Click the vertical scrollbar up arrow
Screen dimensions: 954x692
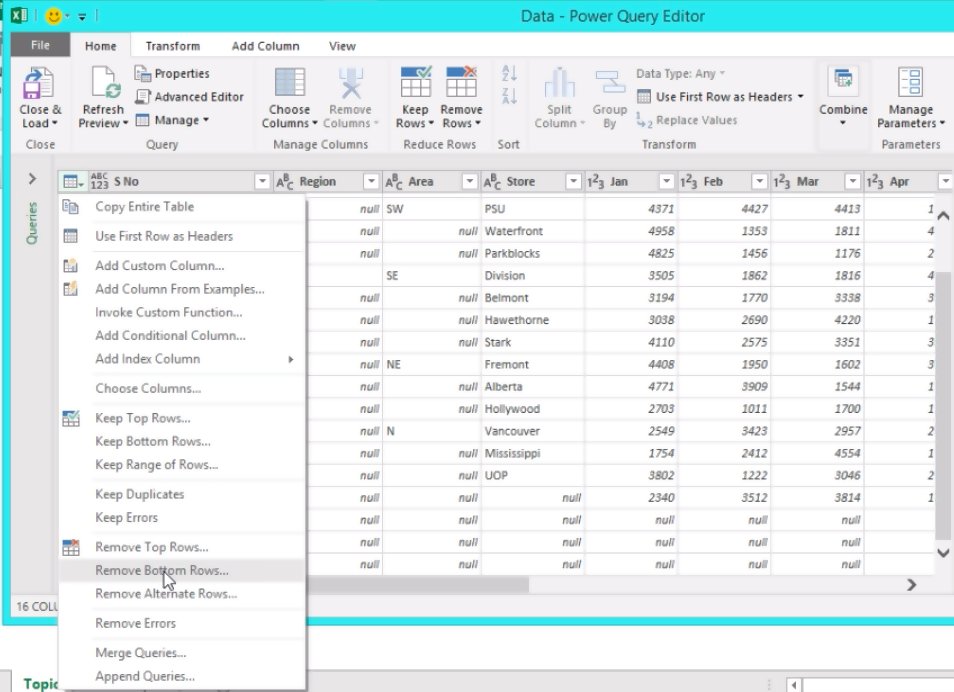tap(943, 215)
